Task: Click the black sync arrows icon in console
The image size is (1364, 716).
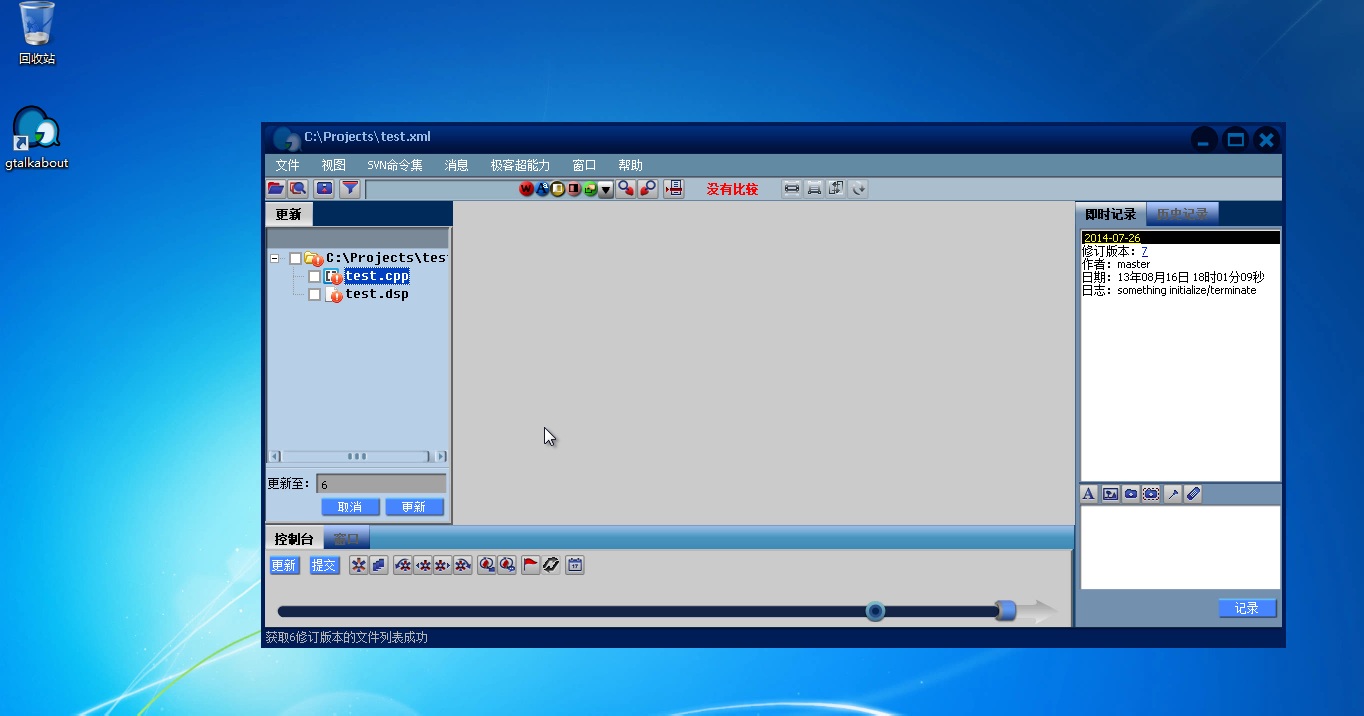Action: tap(551, 565)
